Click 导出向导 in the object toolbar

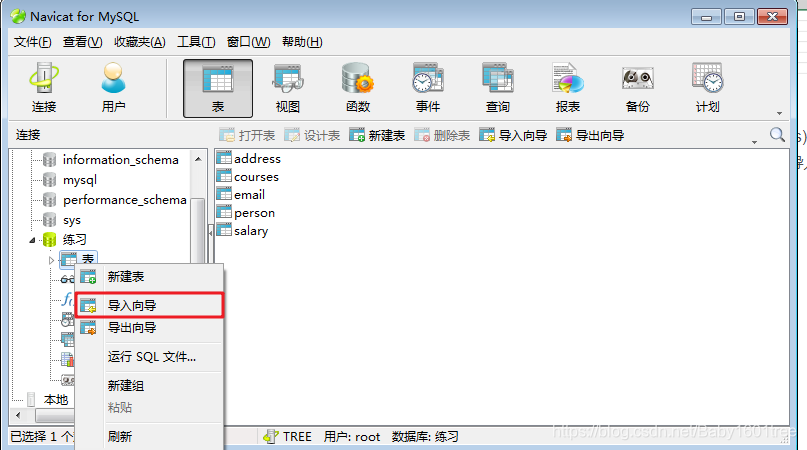590,135
